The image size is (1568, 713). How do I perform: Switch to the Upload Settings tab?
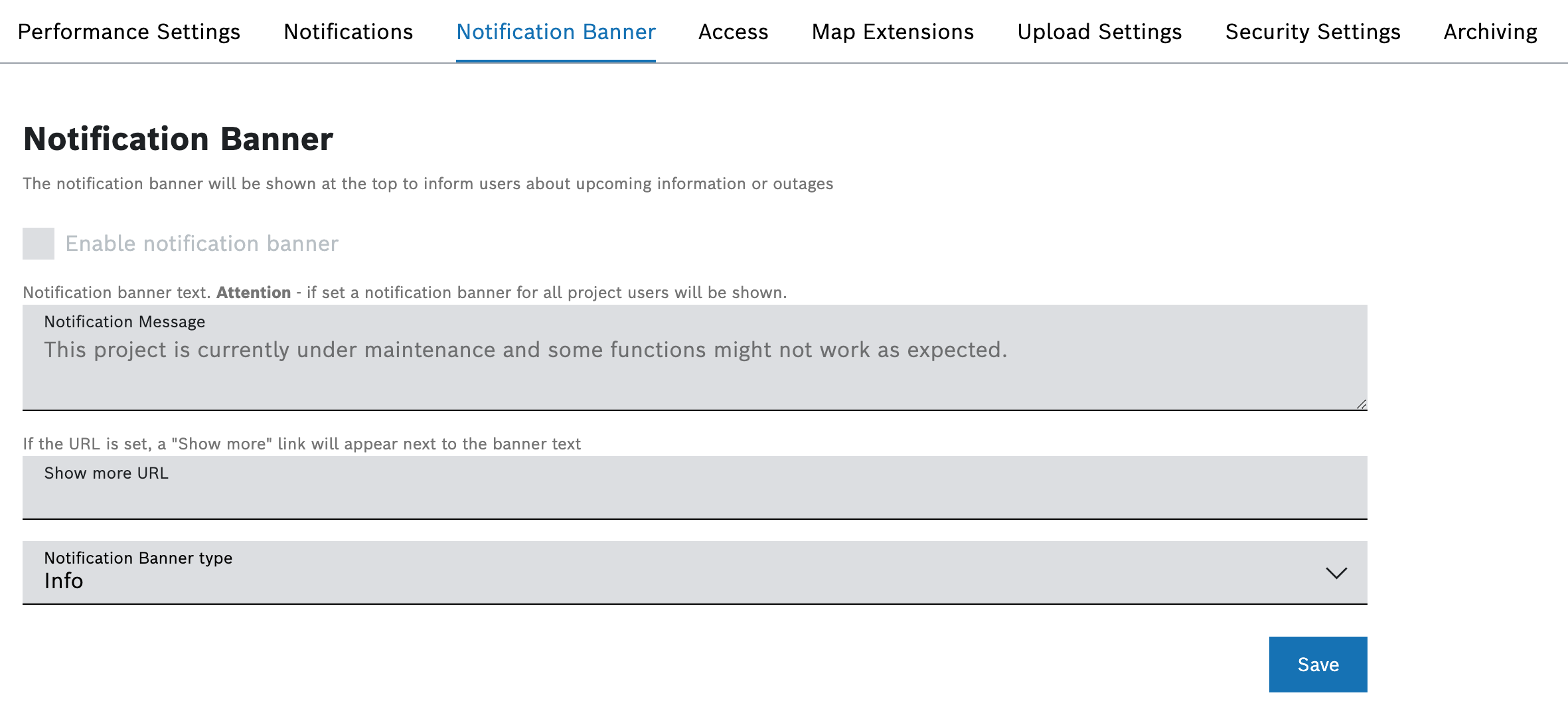click(1099, 32)
